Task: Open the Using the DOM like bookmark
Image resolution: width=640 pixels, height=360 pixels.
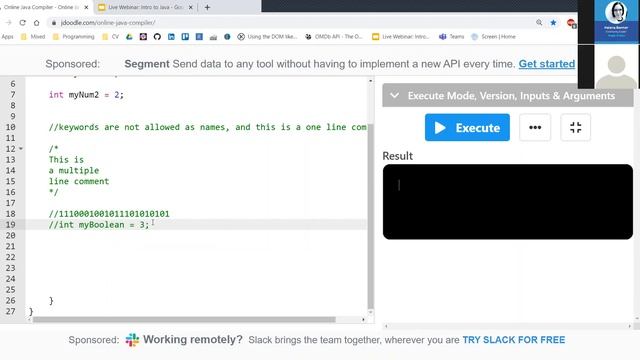Action: (268, 37)
